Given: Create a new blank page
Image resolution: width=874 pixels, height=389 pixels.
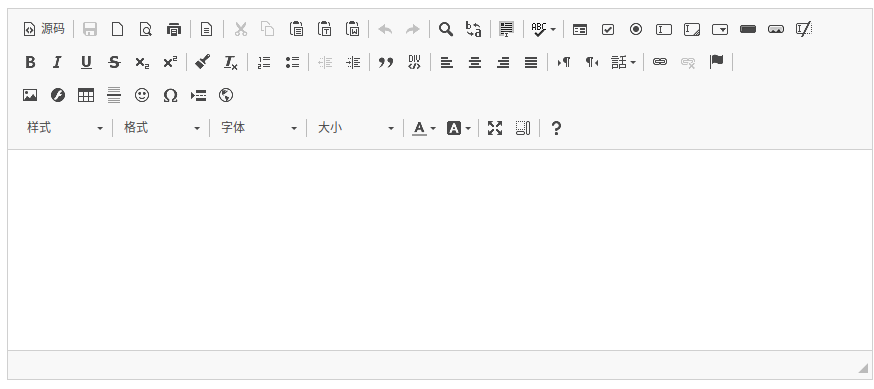Looking at the screenshot, I should (x=118, y=29).
